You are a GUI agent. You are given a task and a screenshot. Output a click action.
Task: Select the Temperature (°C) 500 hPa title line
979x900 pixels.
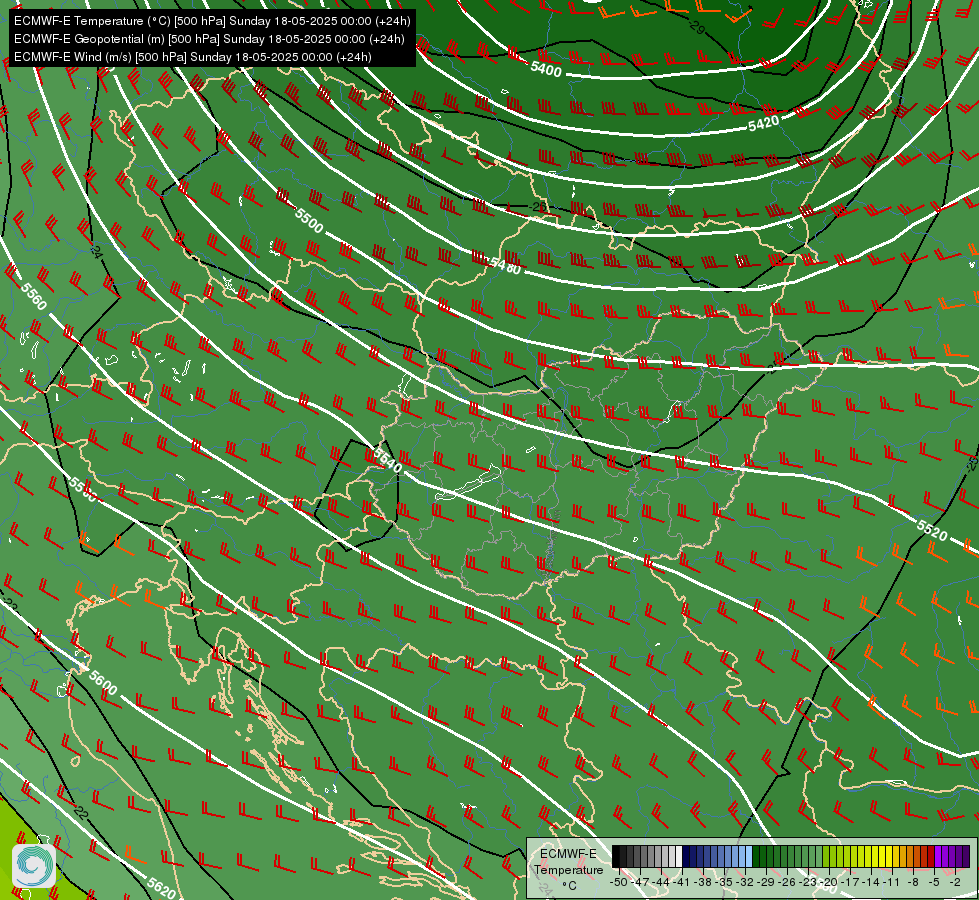pos(212,21)
